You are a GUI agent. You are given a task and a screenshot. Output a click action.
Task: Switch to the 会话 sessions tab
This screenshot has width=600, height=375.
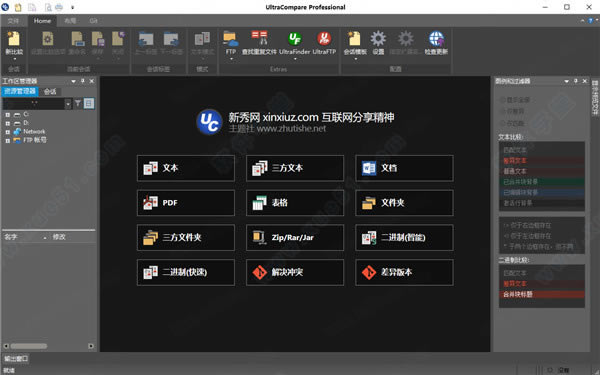50,91
